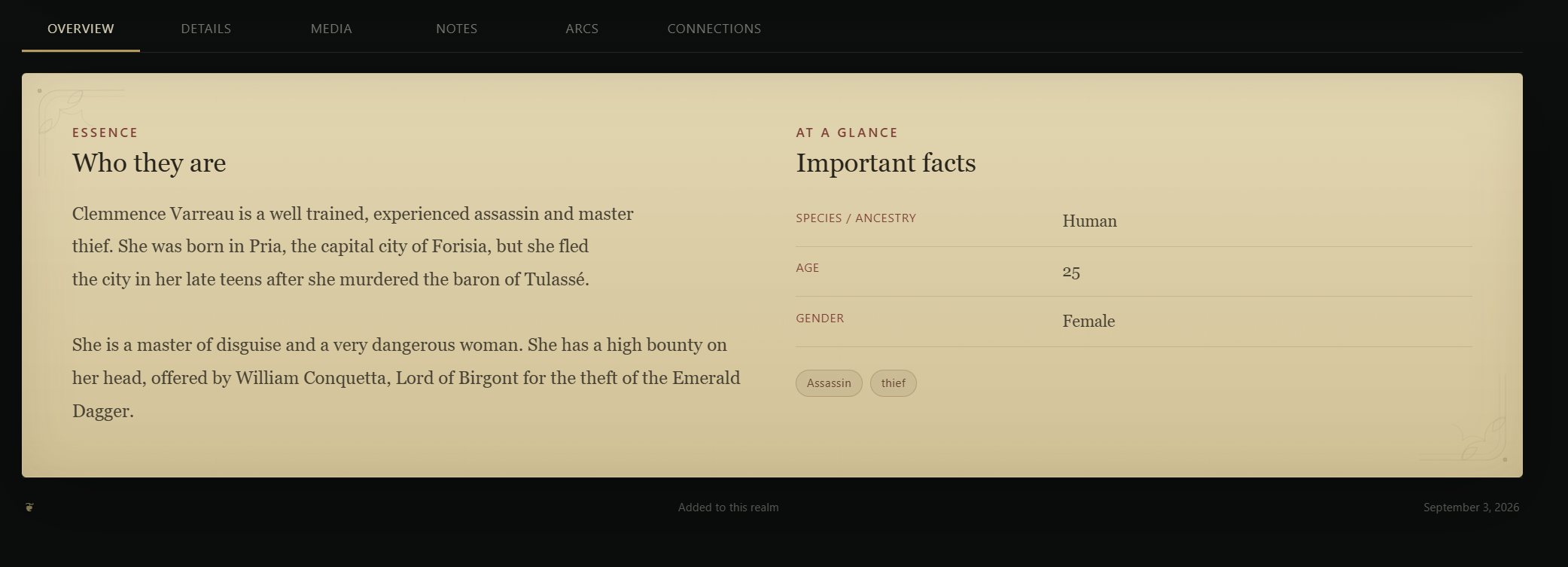Click the "Important facts" heading

pos(886,163)
